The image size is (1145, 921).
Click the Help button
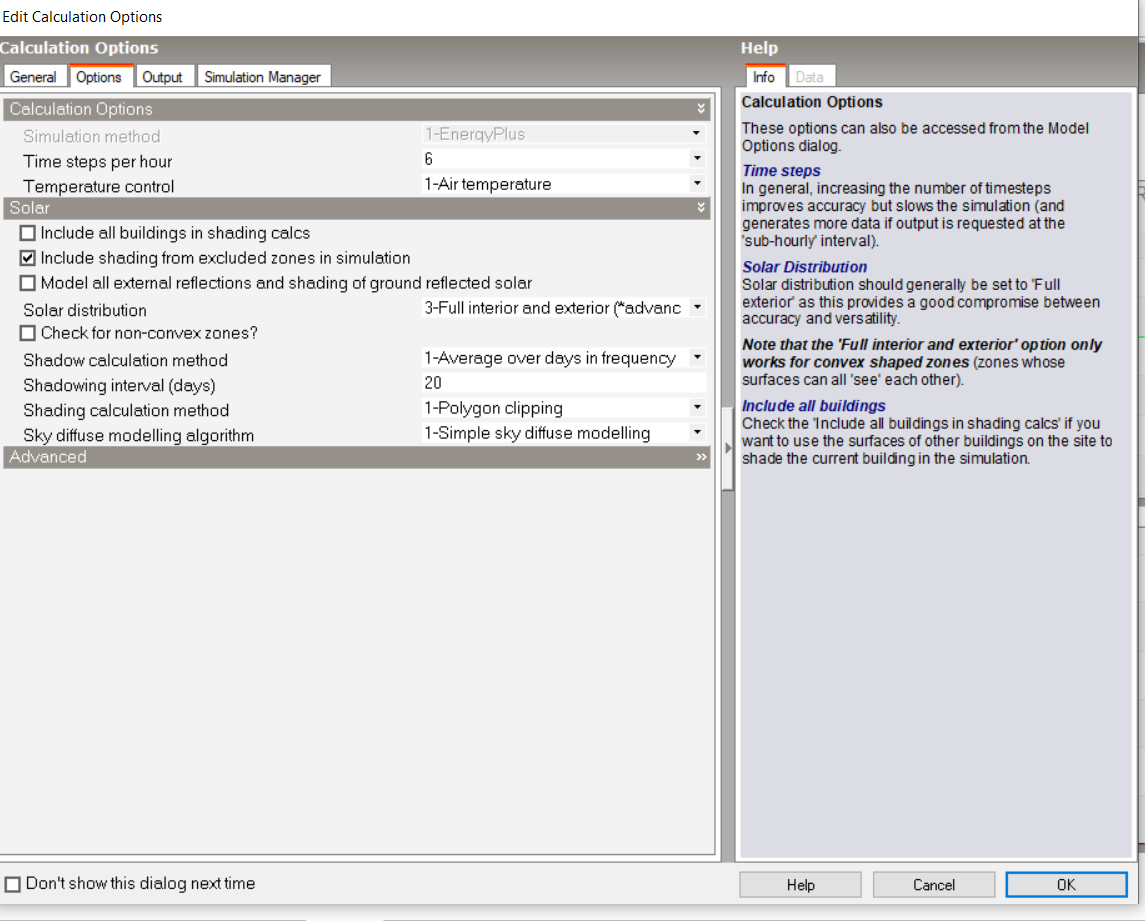click(800, 884)
